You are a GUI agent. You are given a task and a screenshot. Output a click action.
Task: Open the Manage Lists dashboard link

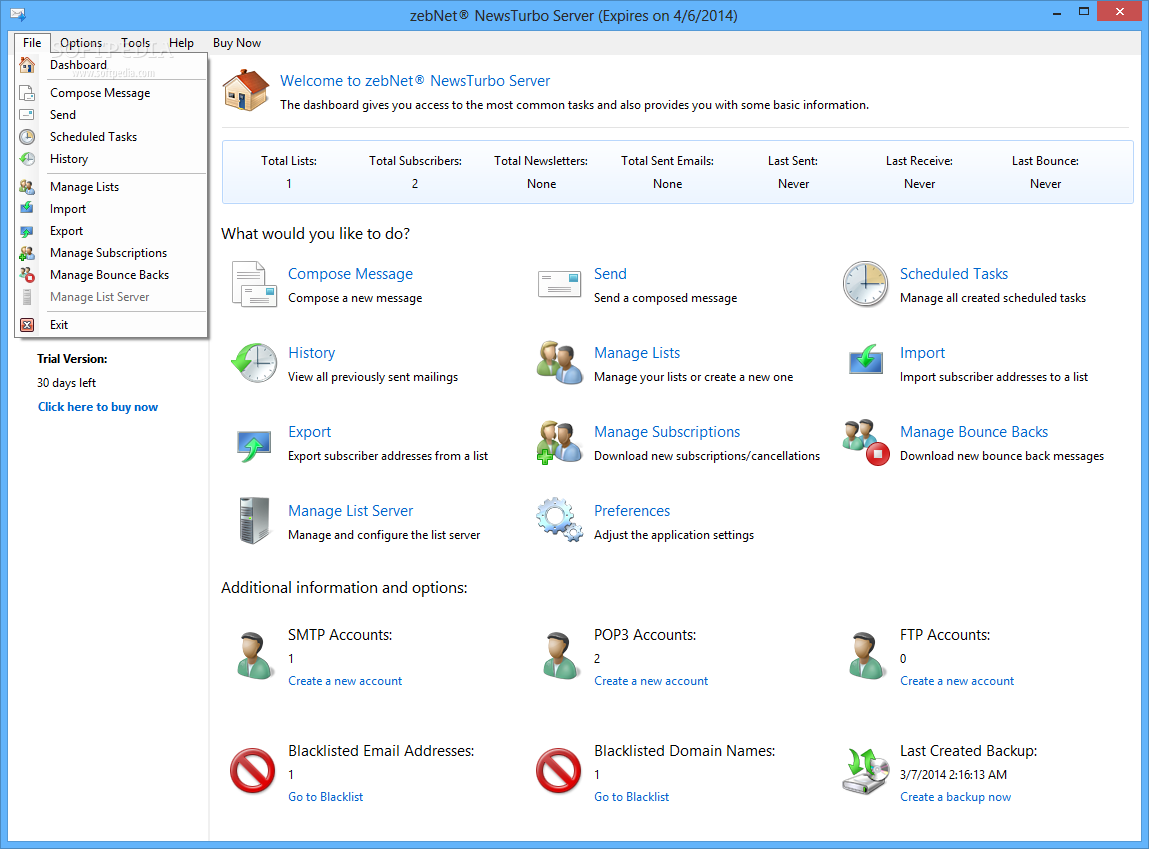pos(637,353)
